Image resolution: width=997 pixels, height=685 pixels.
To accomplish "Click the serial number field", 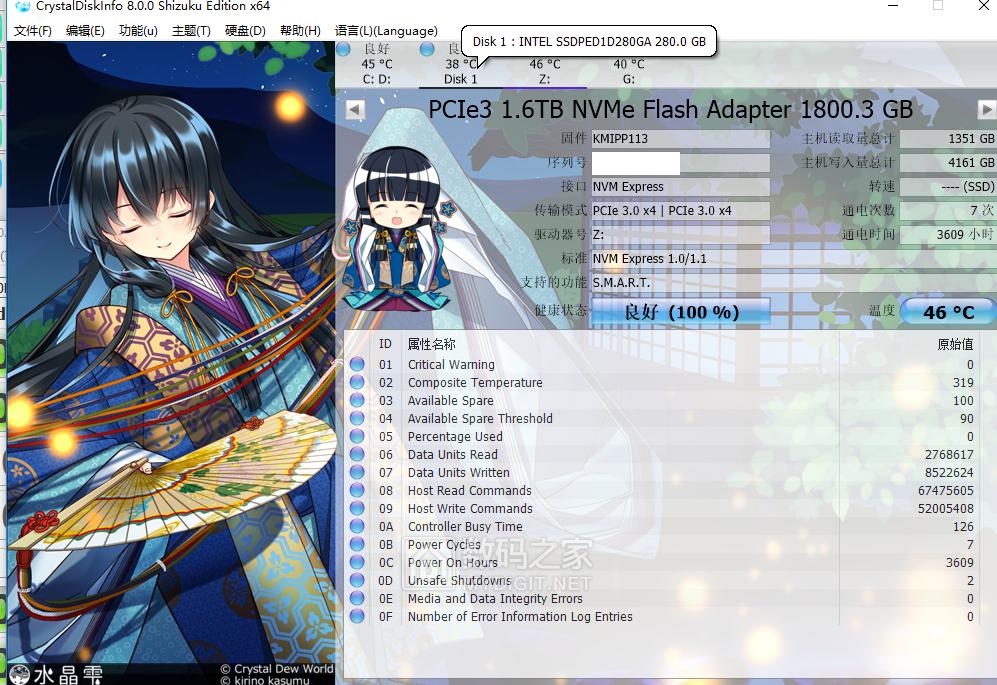I will point(681,163).
